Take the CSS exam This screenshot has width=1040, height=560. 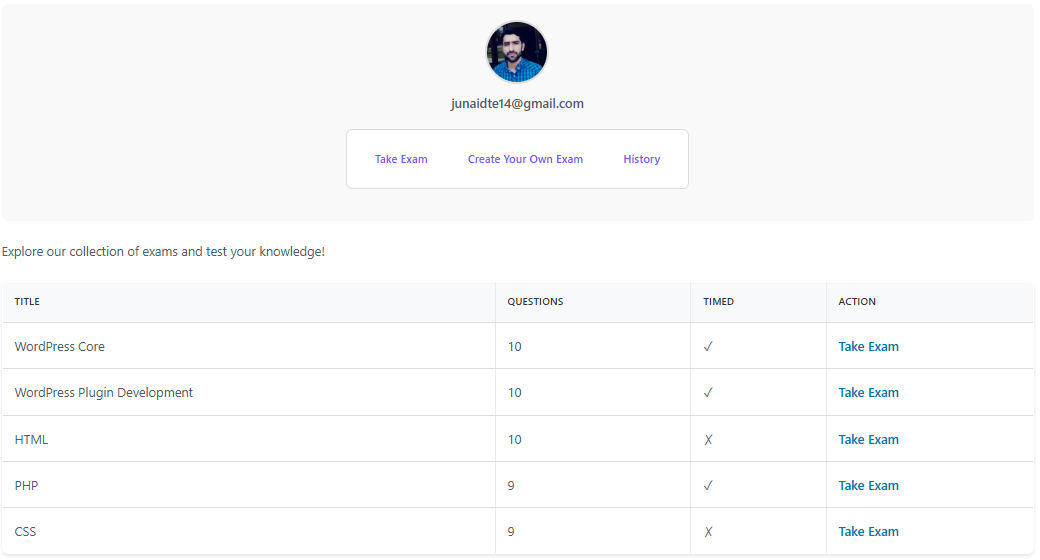coord(868,532)
